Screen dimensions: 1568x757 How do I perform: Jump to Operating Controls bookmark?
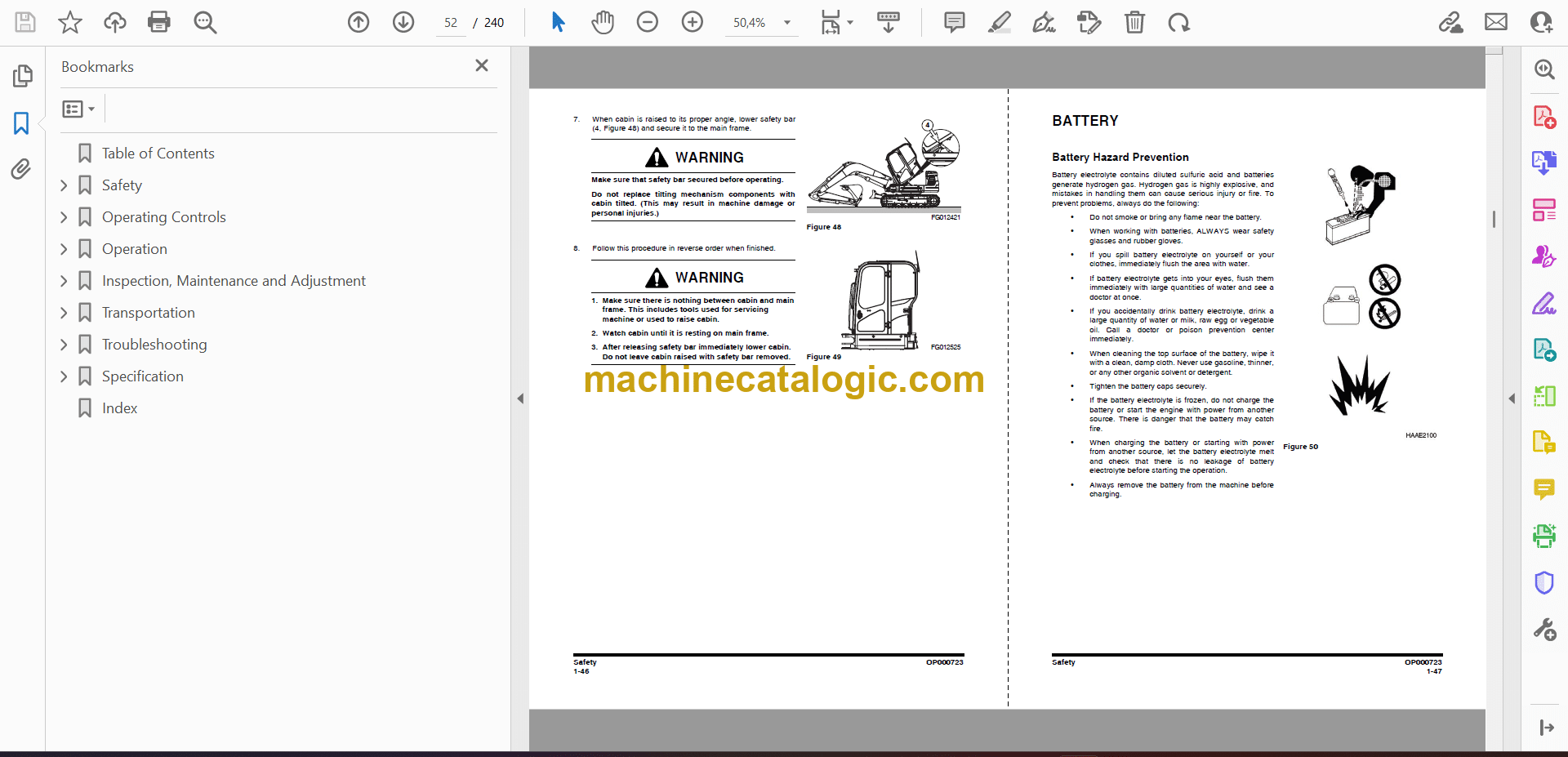(163, 217)
